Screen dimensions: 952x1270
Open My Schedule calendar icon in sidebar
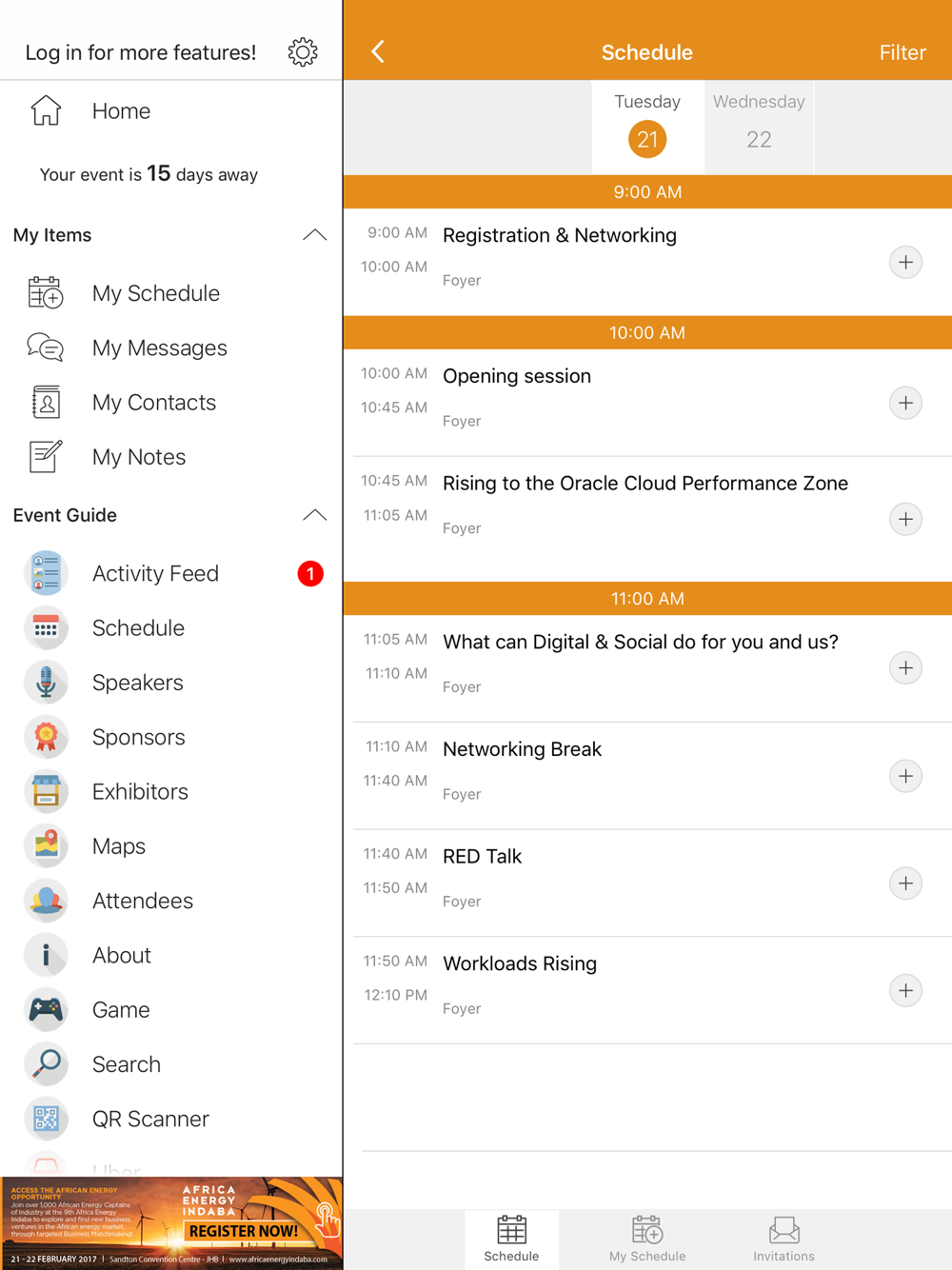(46, 293)
